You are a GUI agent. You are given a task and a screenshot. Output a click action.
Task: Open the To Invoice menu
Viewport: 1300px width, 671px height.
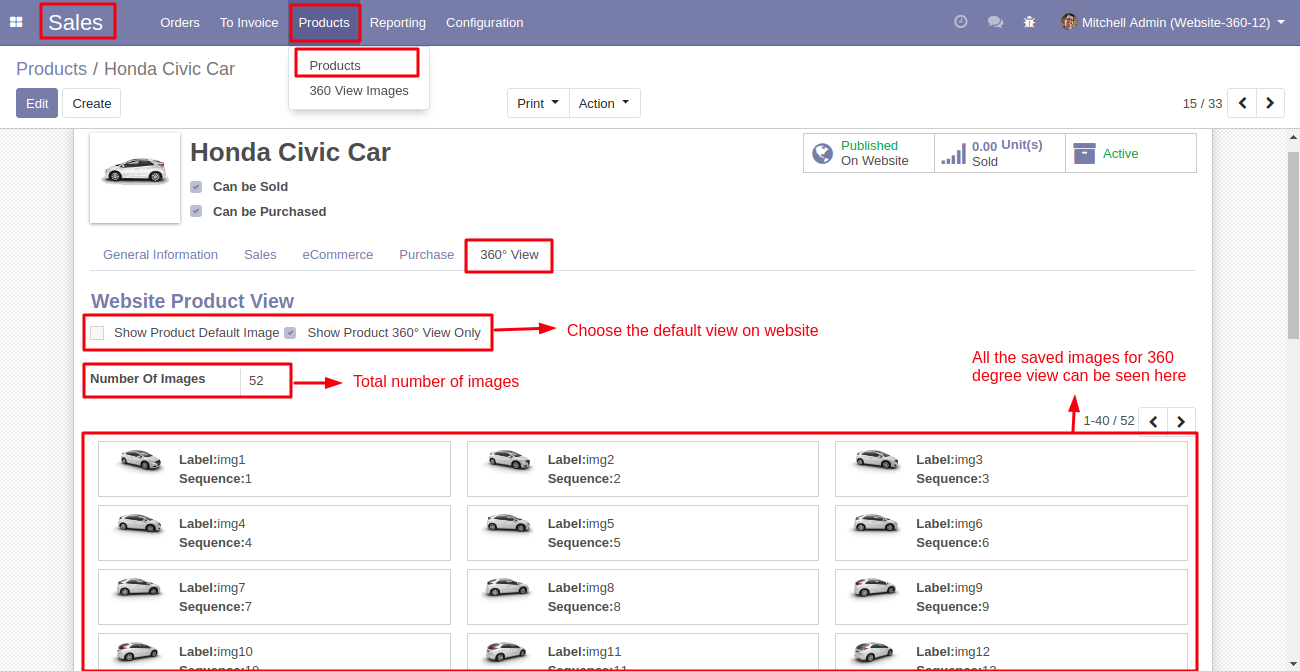[249, 22]
